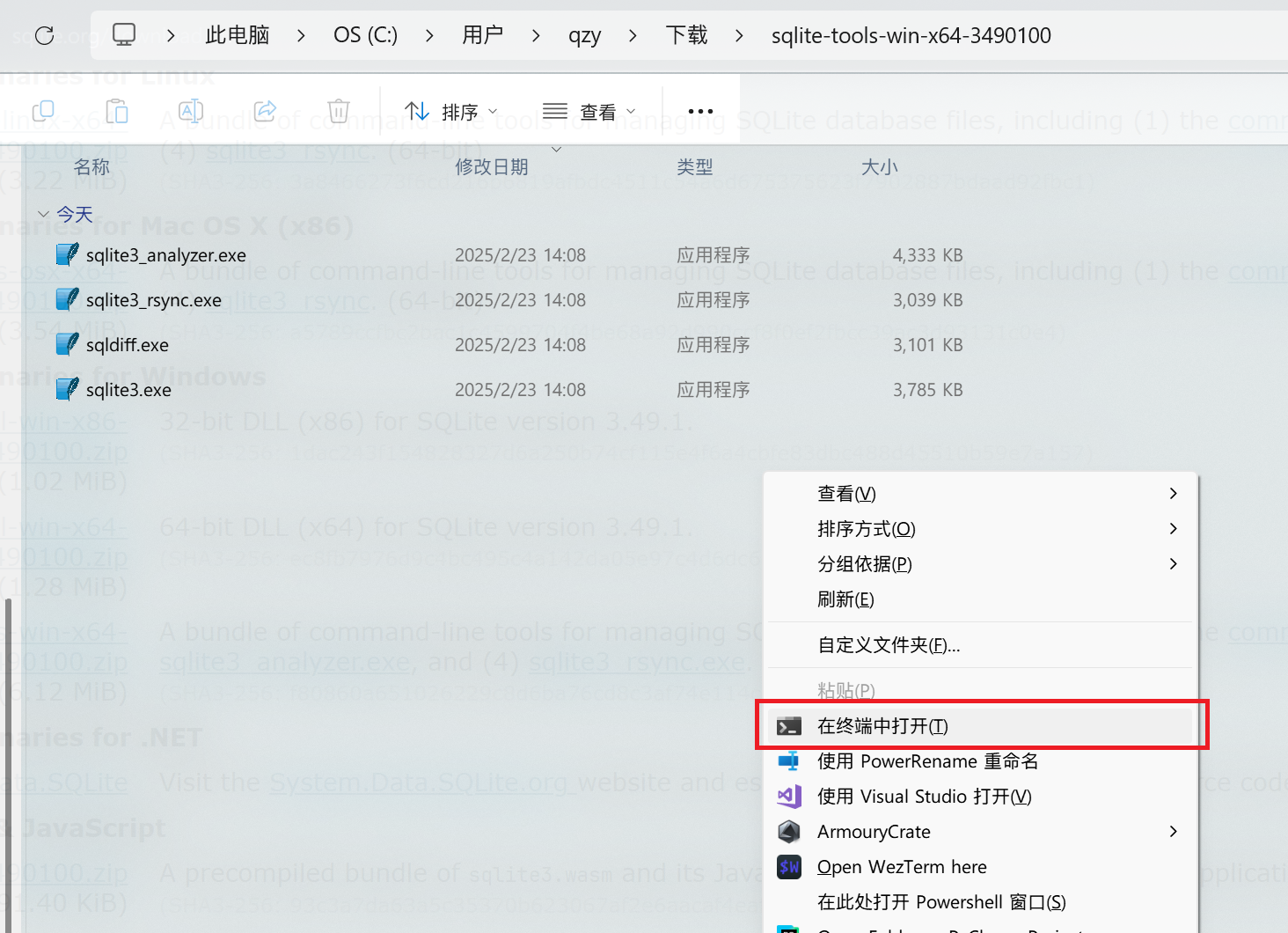
Task: Open the three-dots more options menu
Action: pyautogui.click(x=700, y=111)
